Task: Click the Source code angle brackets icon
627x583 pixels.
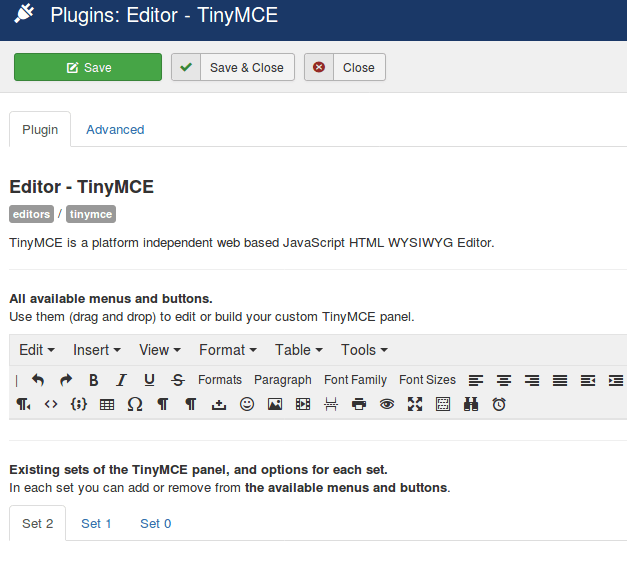Action: coord(51,404)
